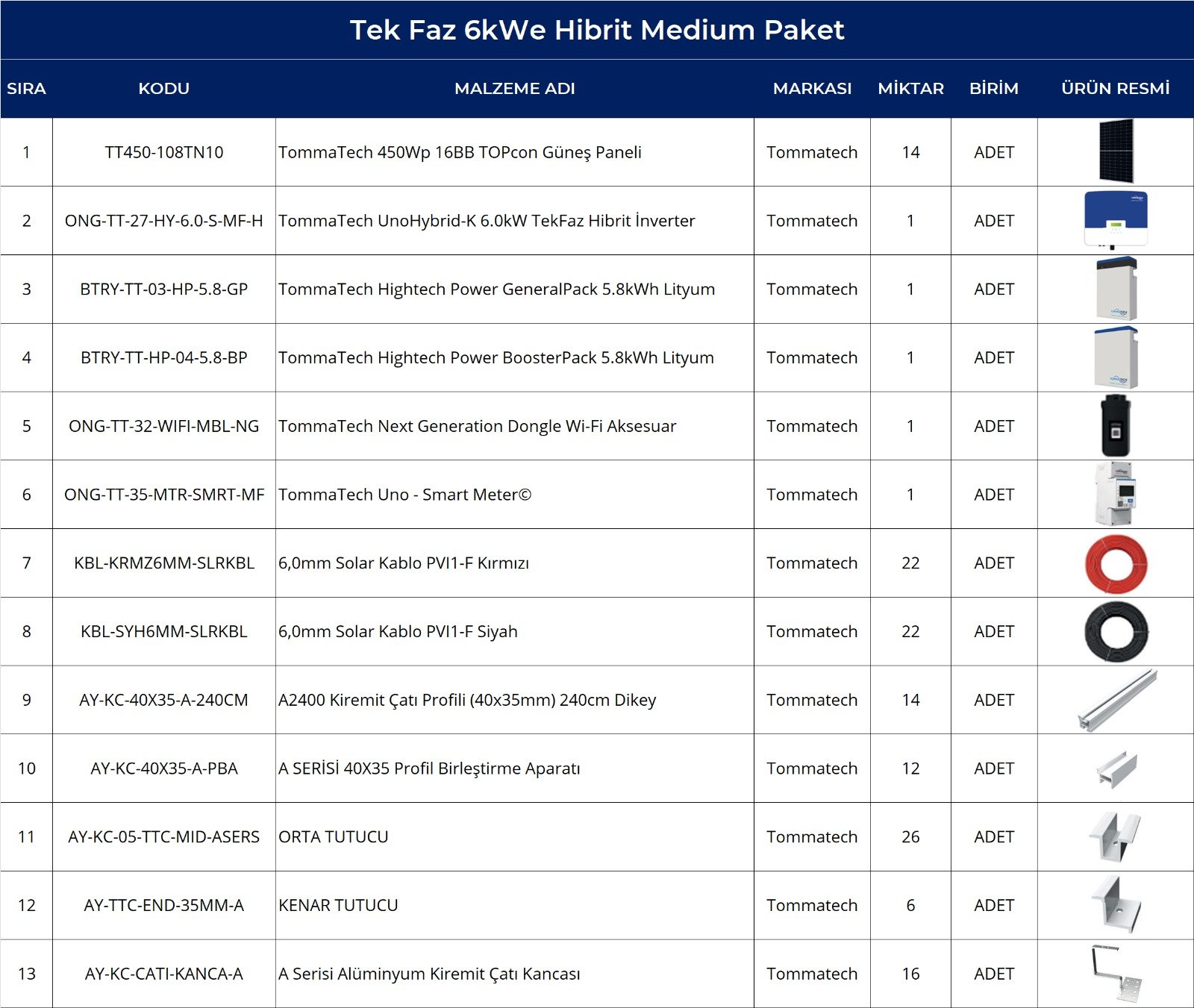The width and height of the screenshot is (1194, 1008).
Task: Select 6,0mm Solar Kablo PVI1-F Kırmızı
Action: [x=404, y=563]
